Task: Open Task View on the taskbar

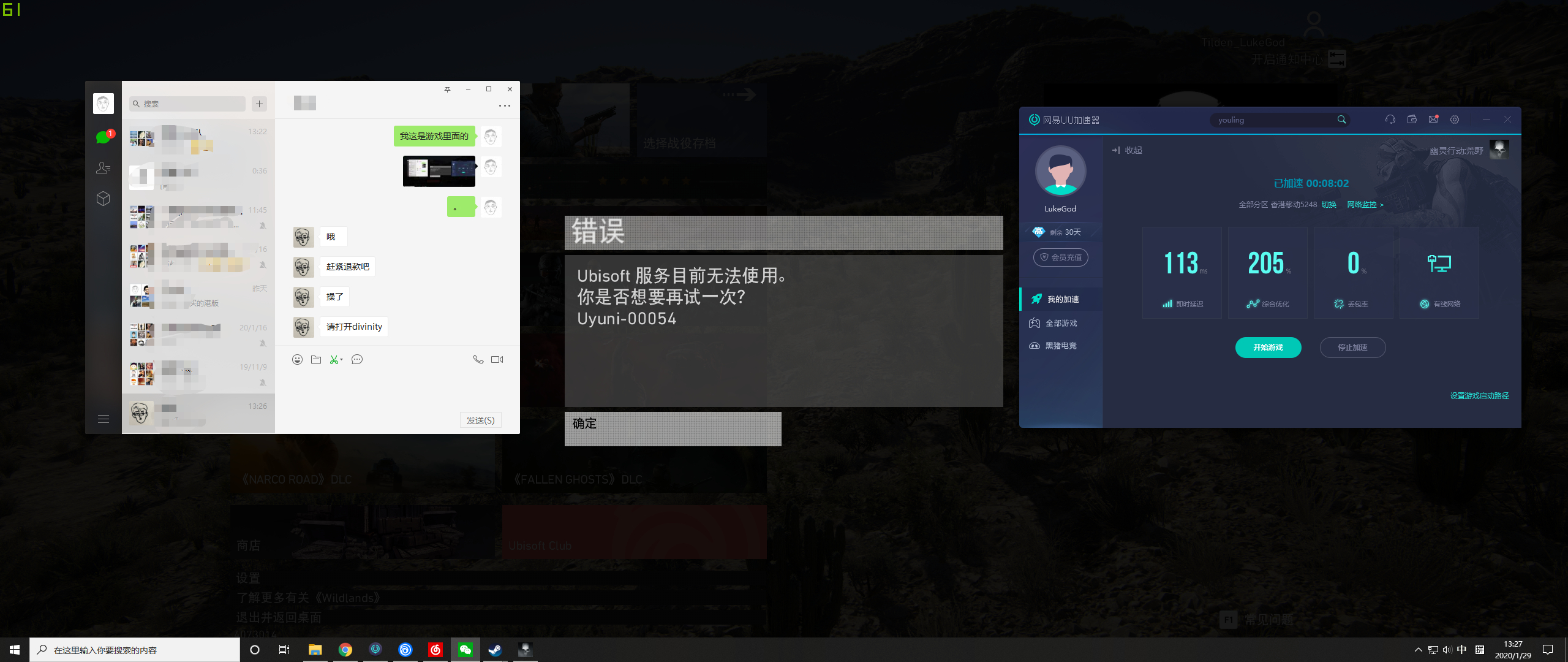Action: [x=284, y=650]
